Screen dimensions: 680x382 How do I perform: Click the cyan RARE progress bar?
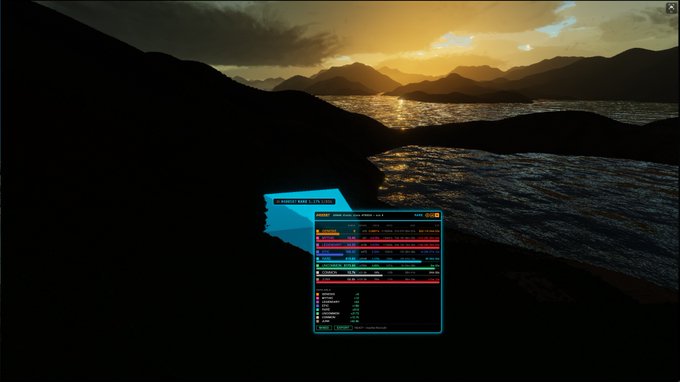click(x=369, y=261)
